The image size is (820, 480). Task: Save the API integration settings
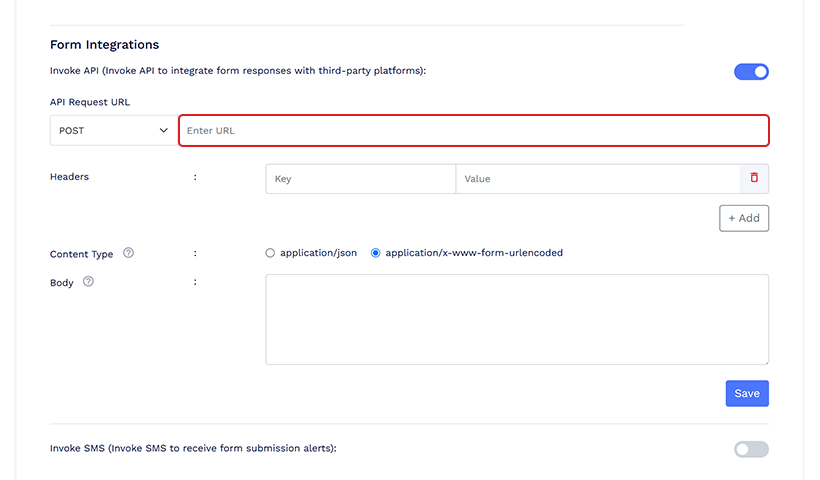click(x=747, y=393)
